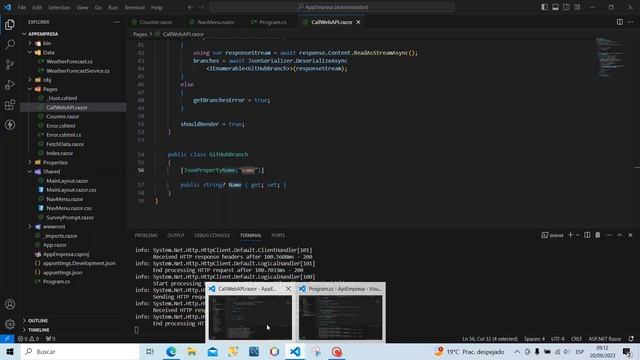Switch to the NavMenu.razor editor tab
This screenshot has height=360, width=640.
point(216,22)
